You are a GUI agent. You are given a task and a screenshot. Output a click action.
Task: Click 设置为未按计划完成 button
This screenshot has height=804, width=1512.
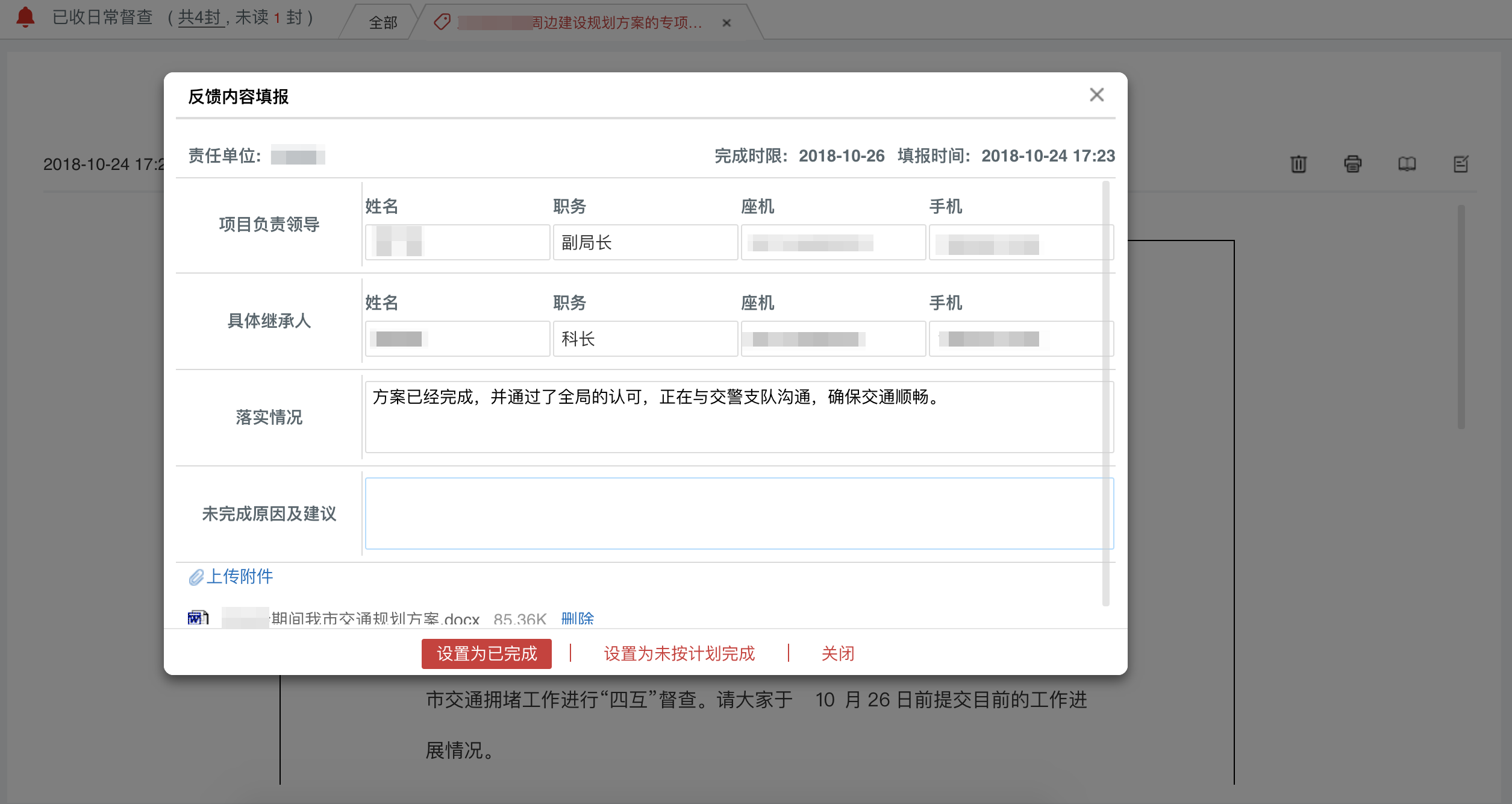point(678,653)
